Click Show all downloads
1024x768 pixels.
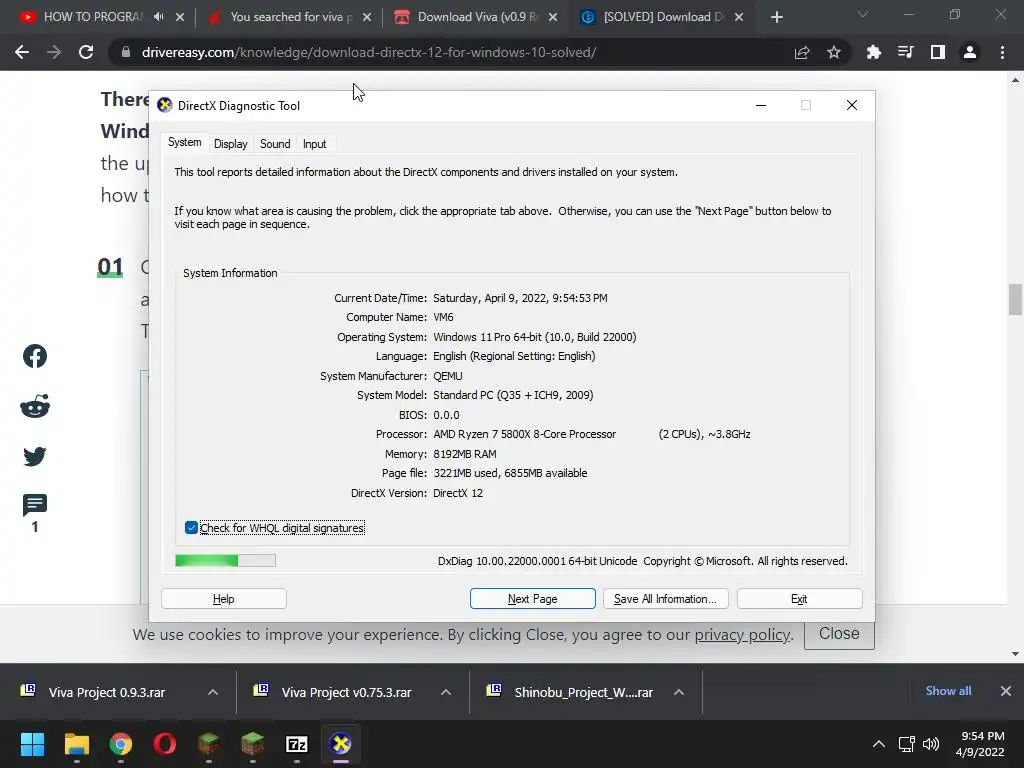click(x=948, y=691)
